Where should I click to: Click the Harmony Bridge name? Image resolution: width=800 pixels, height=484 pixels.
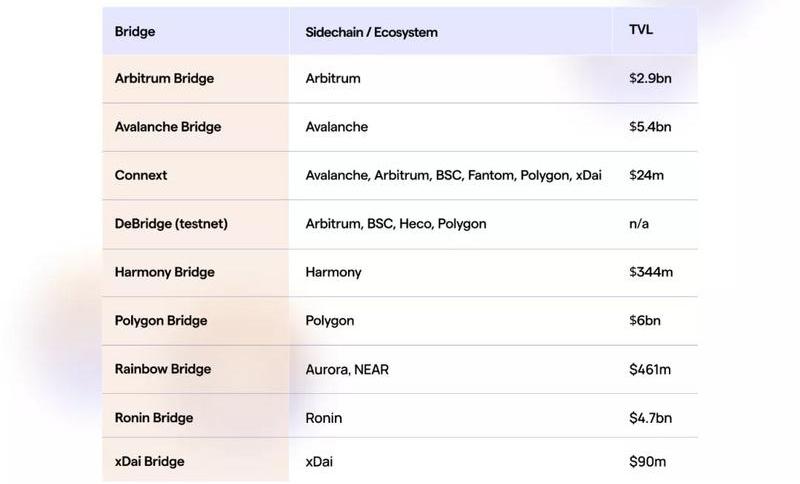click(x=164, y=272)
